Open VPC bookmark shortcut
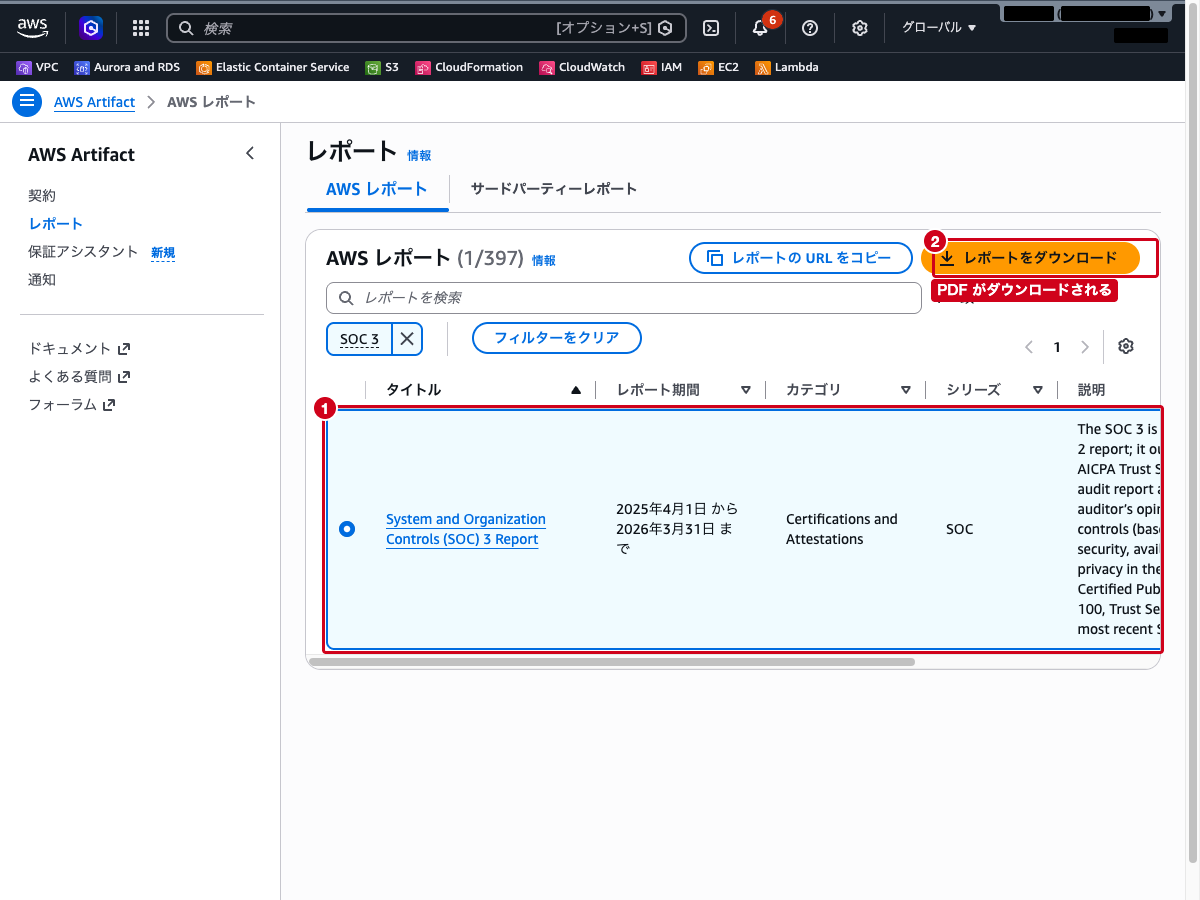Image resolution: width=1200 pixels, height=900 pixels. pos(38,67)
